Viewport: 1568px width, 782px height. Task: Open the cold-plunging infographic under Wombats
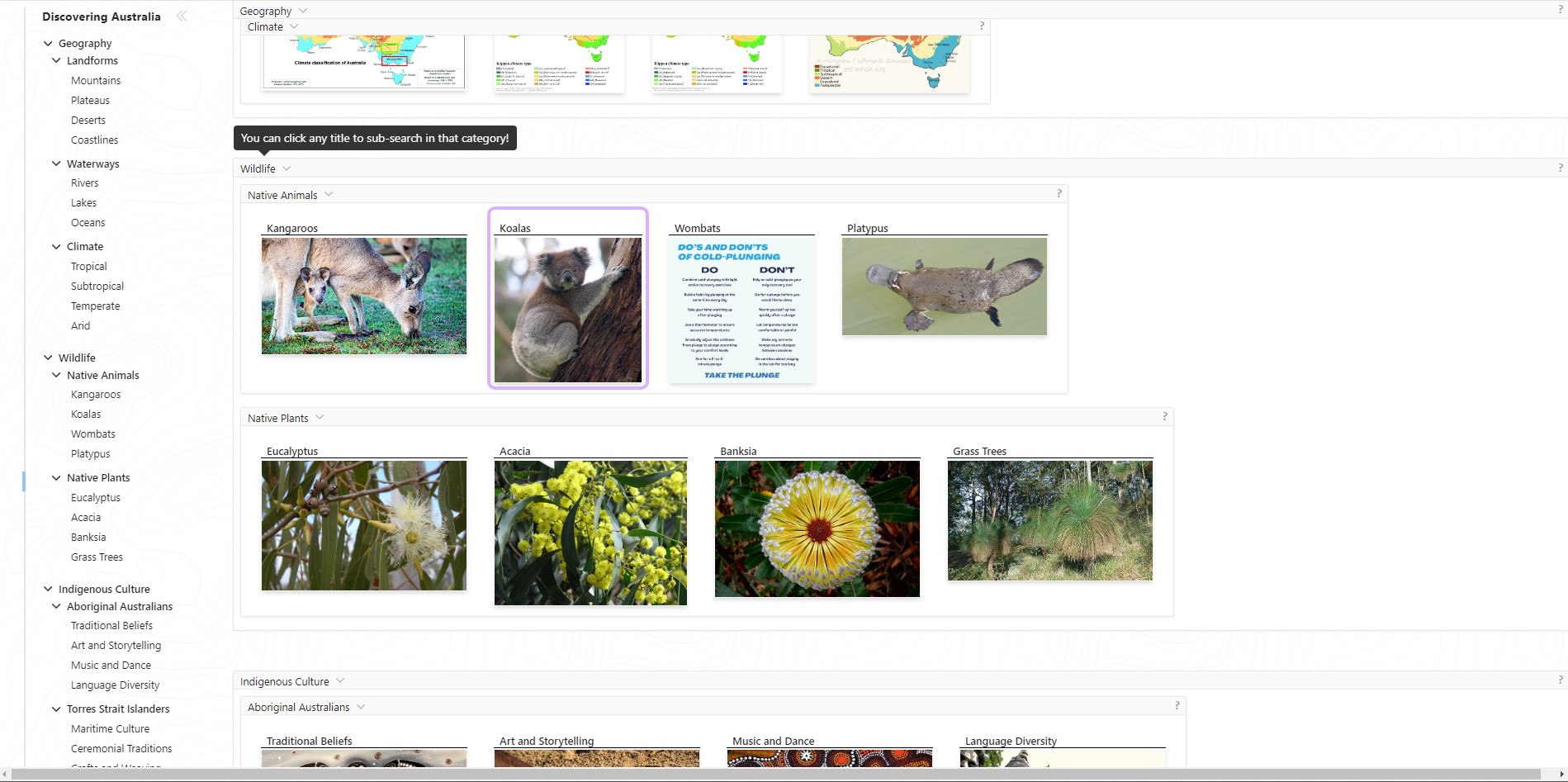pyautogui.click(x=742, y=310)
